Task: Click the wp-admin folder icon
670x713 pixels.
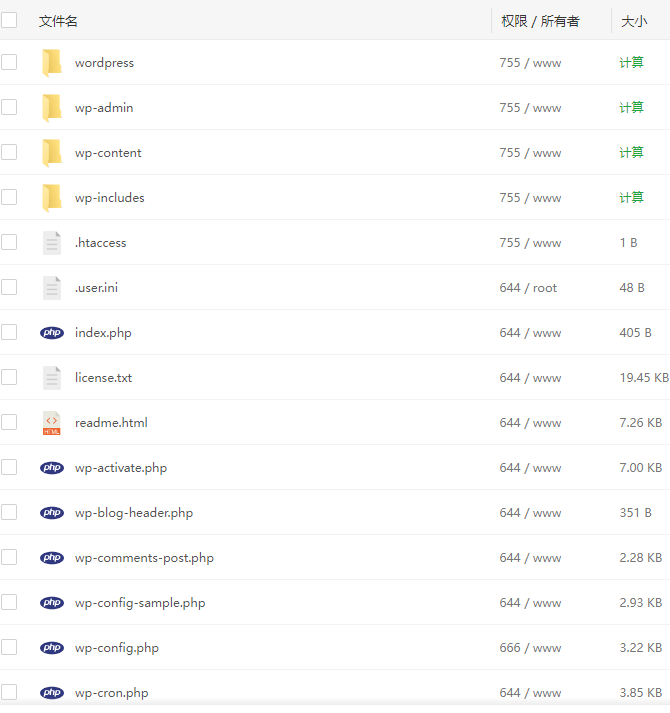Action: (x=52, y=108)
